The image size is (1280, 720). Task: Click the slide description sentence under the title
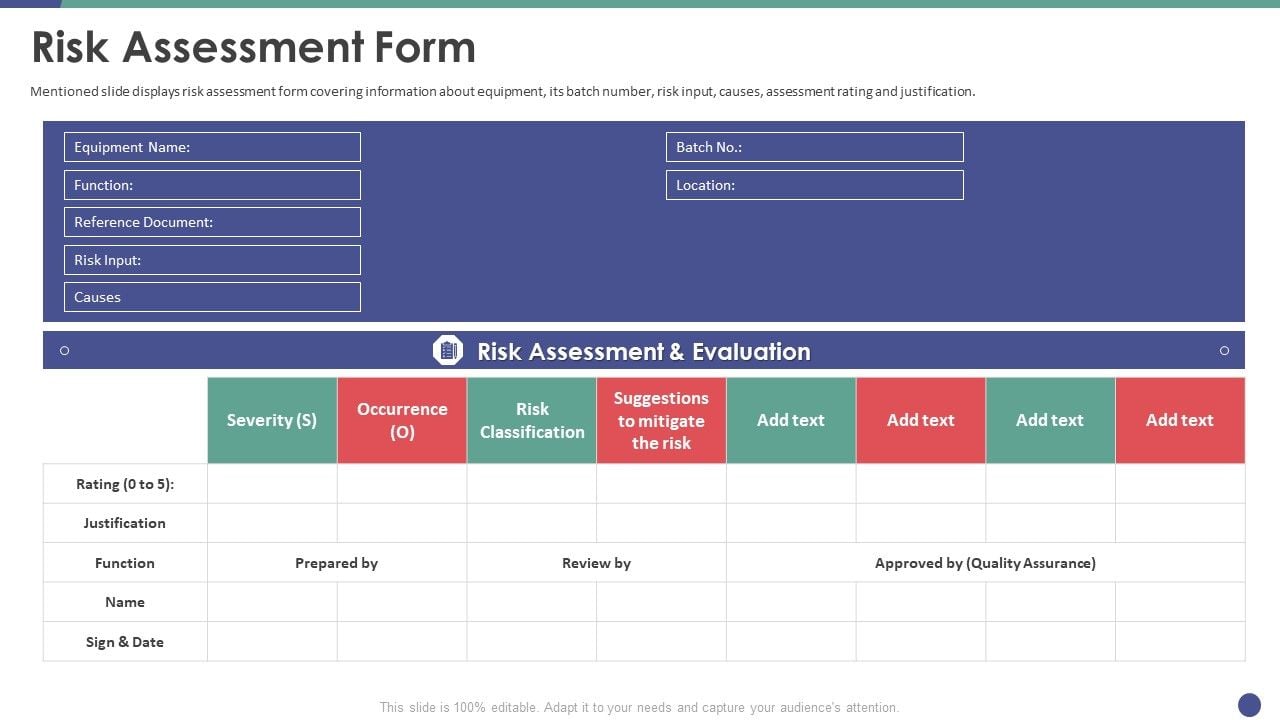(503, 91)
